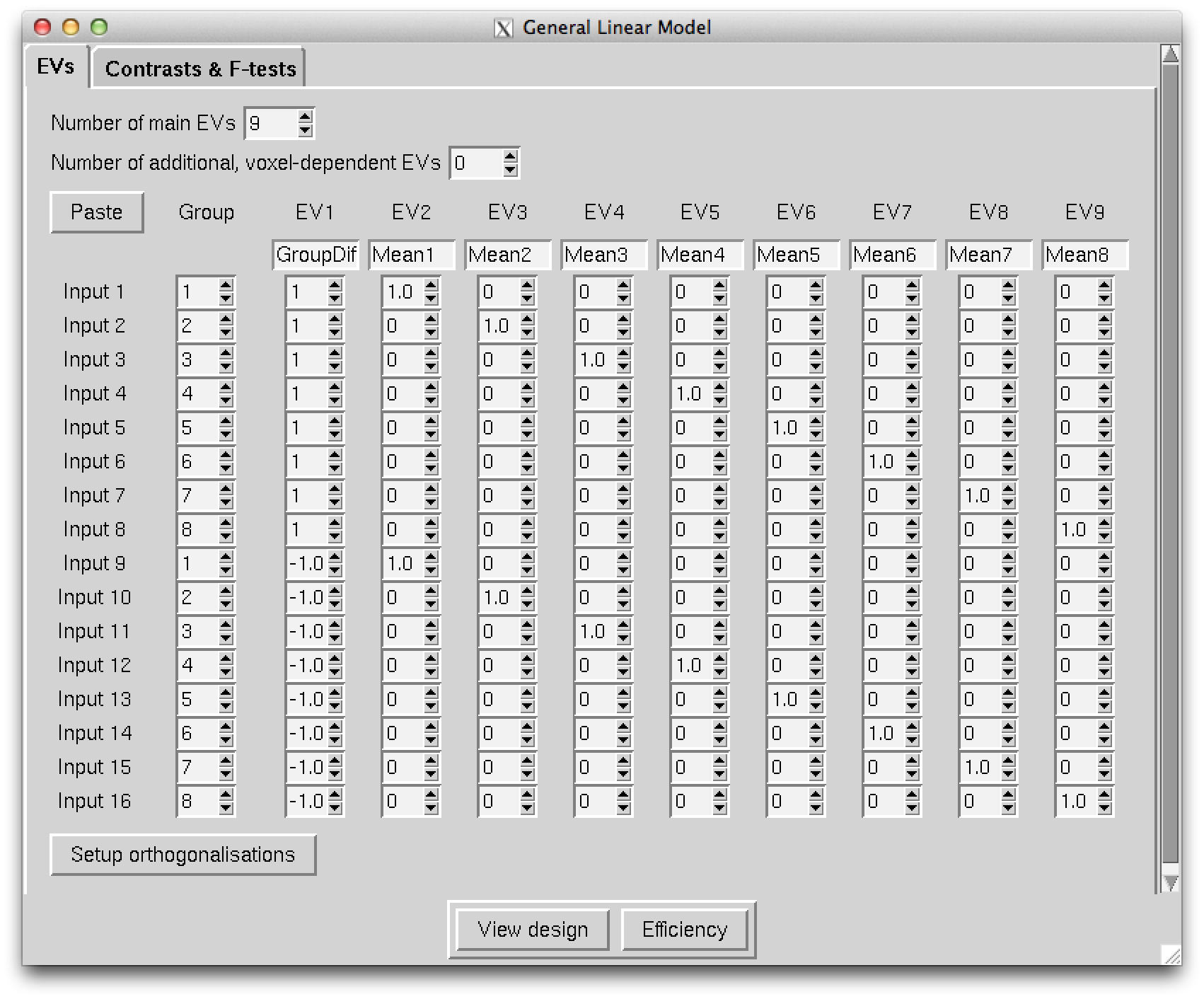Click the Paste button

(97, 212)
